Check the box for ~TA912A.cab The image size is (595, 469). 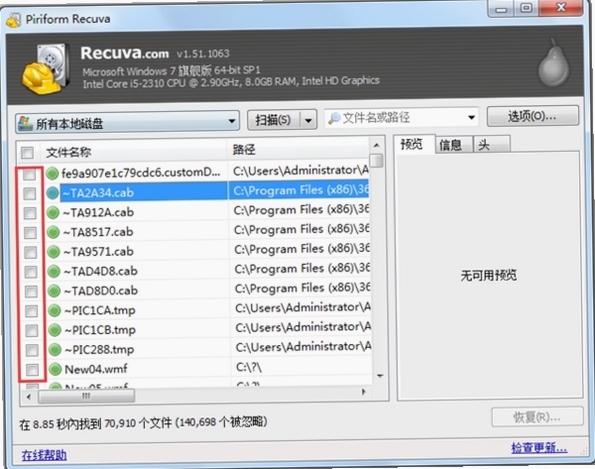point(30,213)
